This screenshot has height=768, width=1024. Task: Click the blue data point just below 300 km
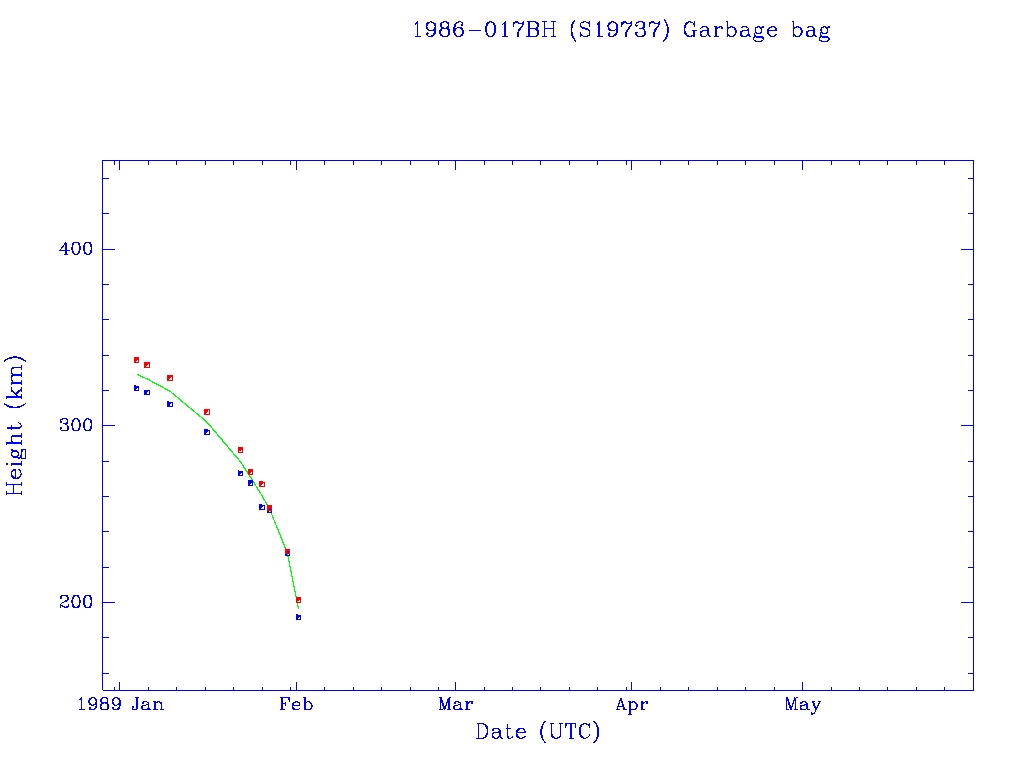[207, 432]
